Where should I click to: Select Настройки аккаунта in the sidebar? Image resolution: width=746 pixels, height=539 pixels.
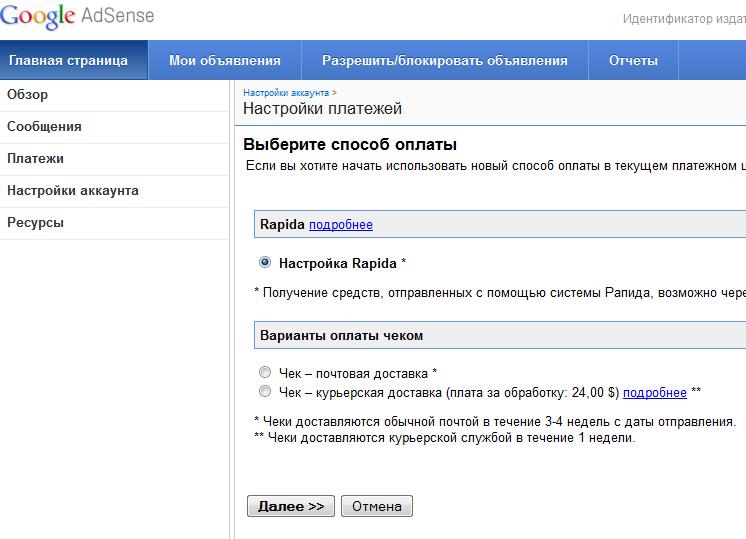[72, 191]
